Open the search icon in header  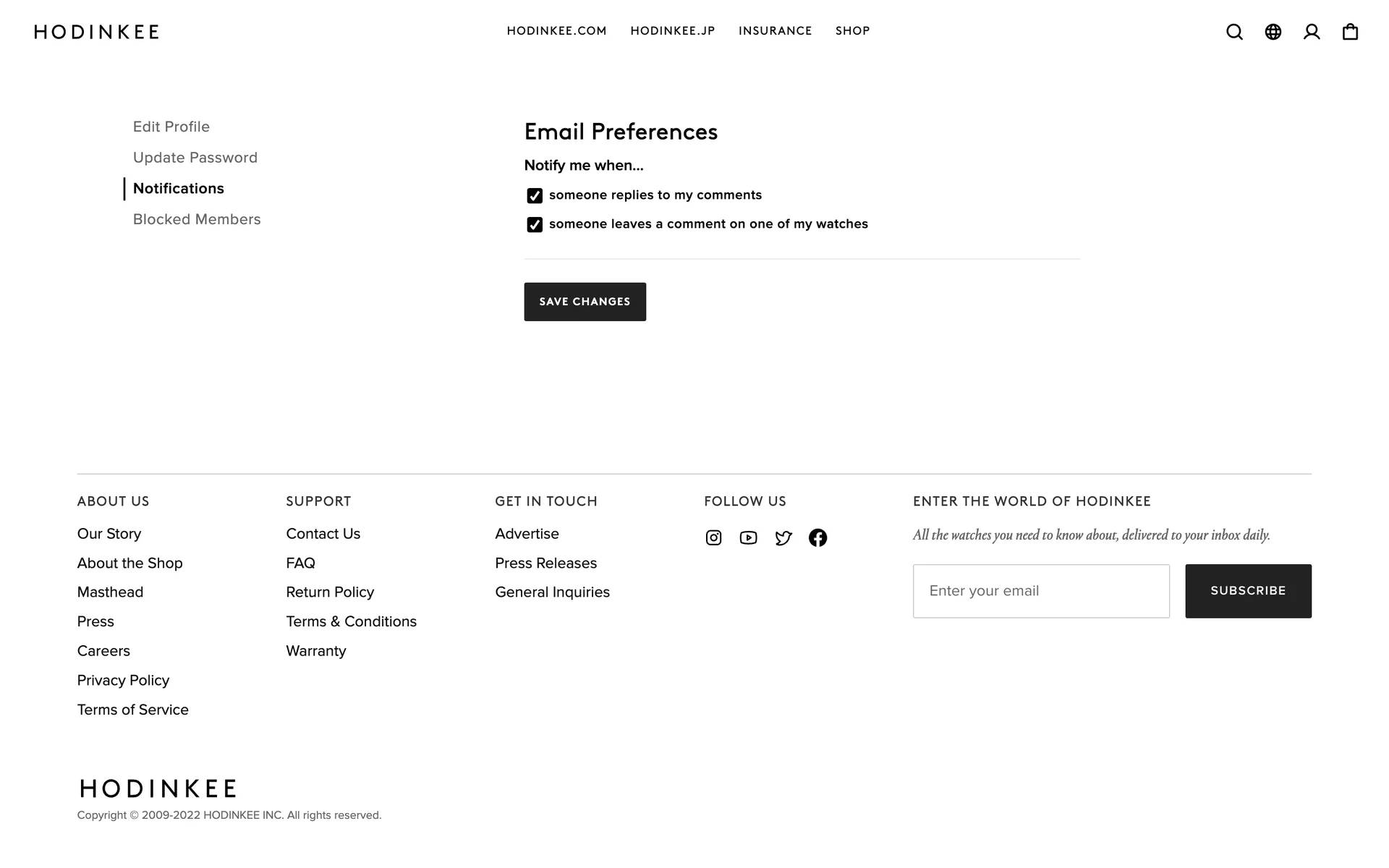pos(1234,32)
